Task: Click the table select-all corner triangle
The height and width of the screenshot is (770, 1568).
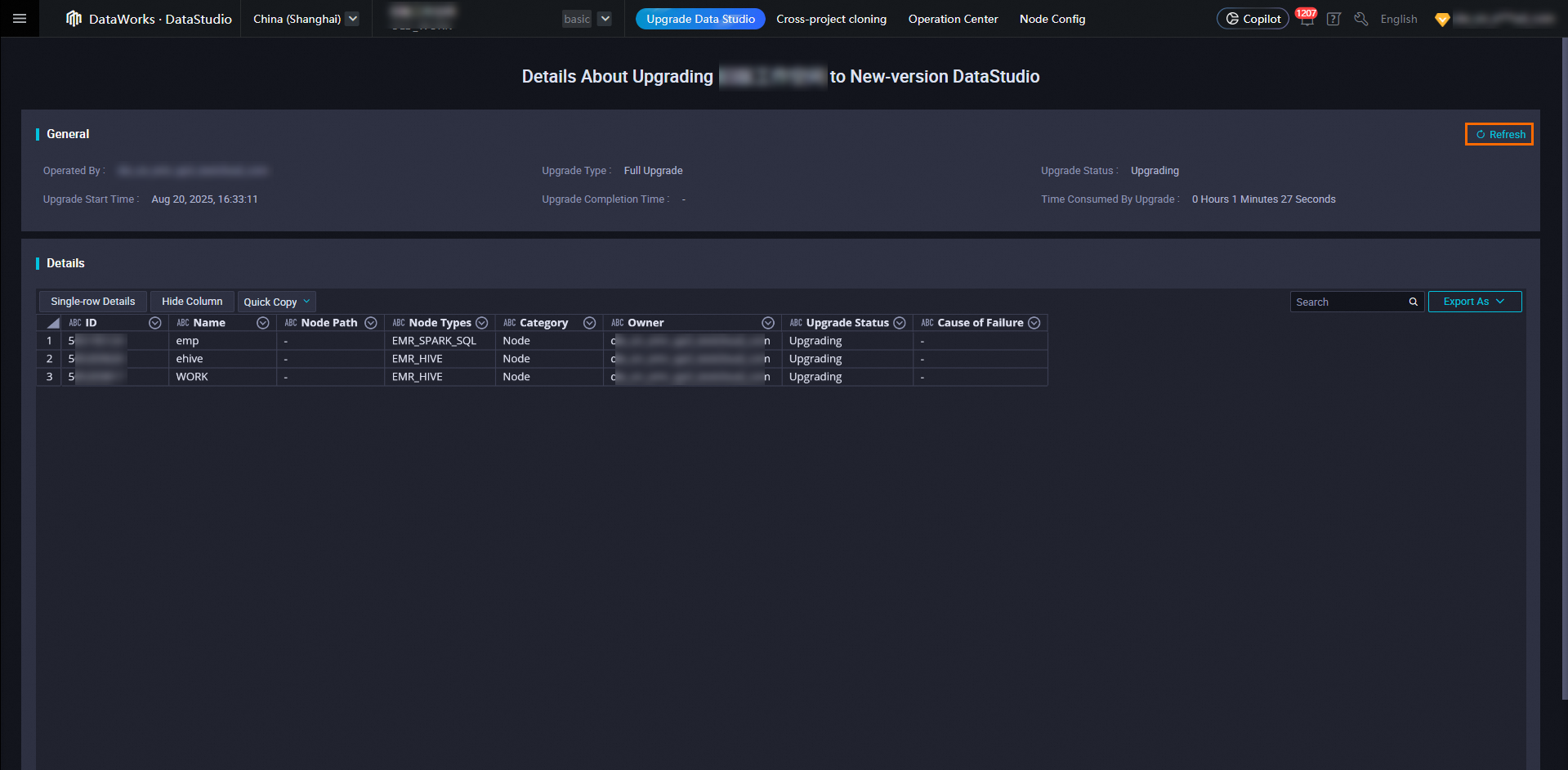Action: point(53,323)
